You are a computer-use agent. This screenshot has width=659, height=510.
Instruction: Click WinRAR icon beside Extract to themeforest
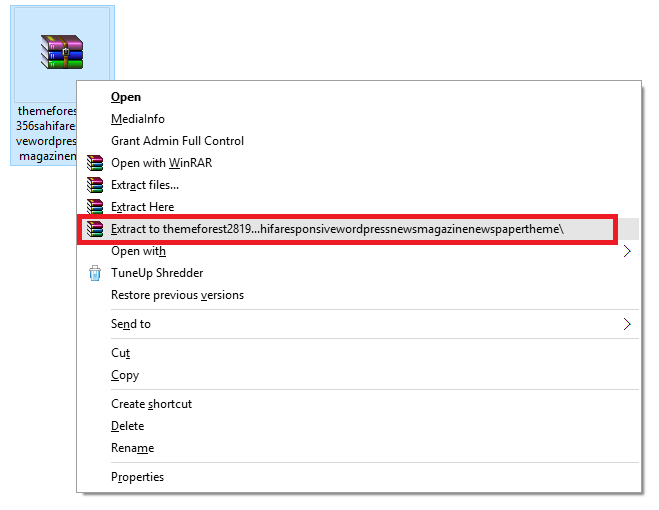[95, 229]
